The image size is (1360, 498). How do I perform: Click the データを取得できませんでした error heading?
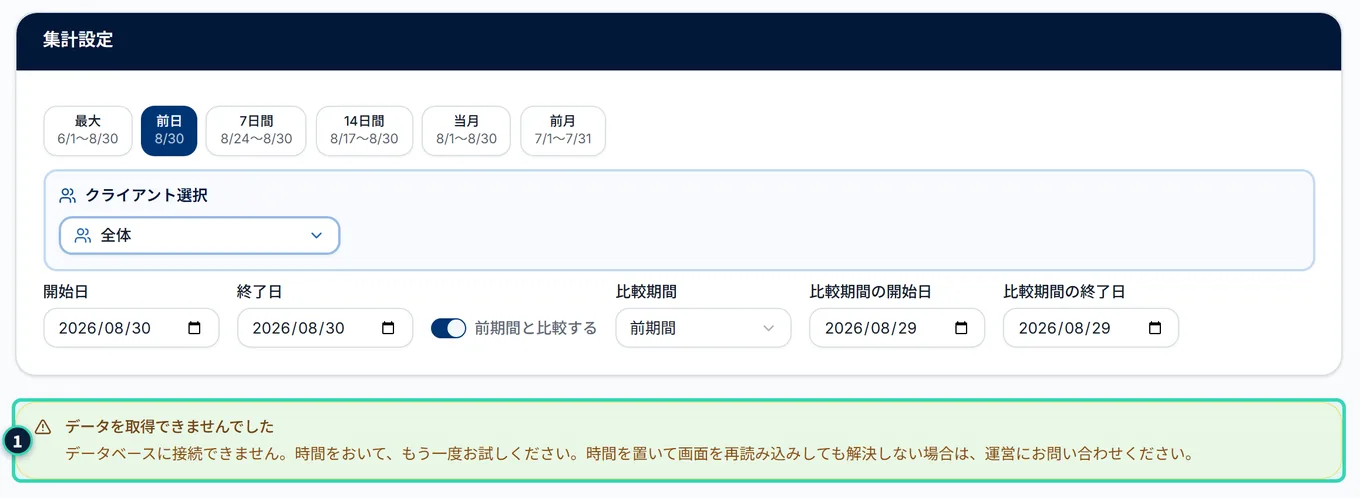169,427
